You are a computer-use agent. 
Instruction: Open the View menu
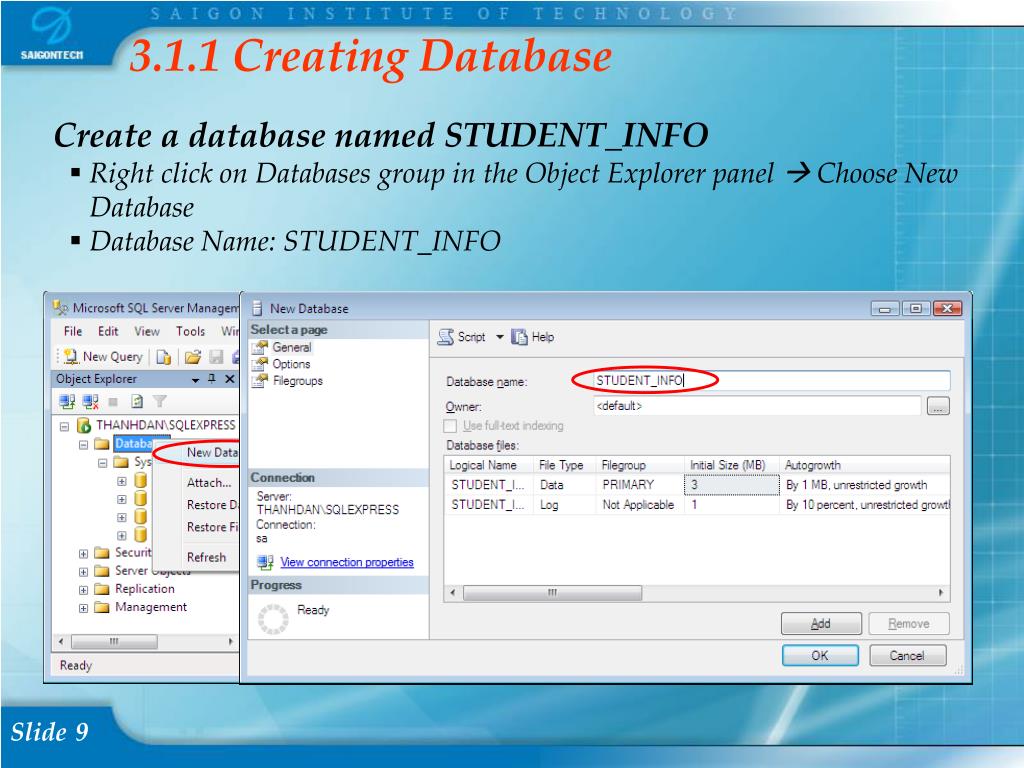tap(147, 331)
